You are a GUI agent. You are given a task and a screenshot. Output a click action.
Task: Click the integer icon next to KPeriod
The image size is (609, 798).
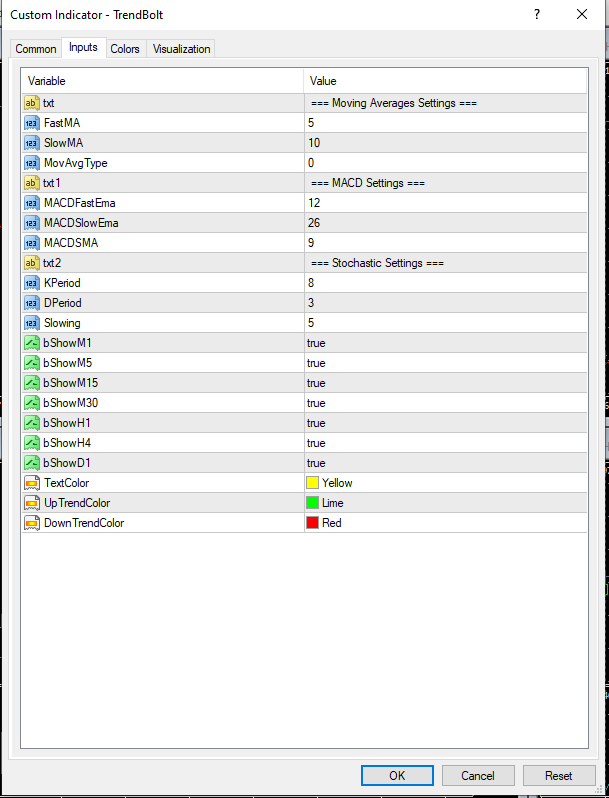point(32,283)
